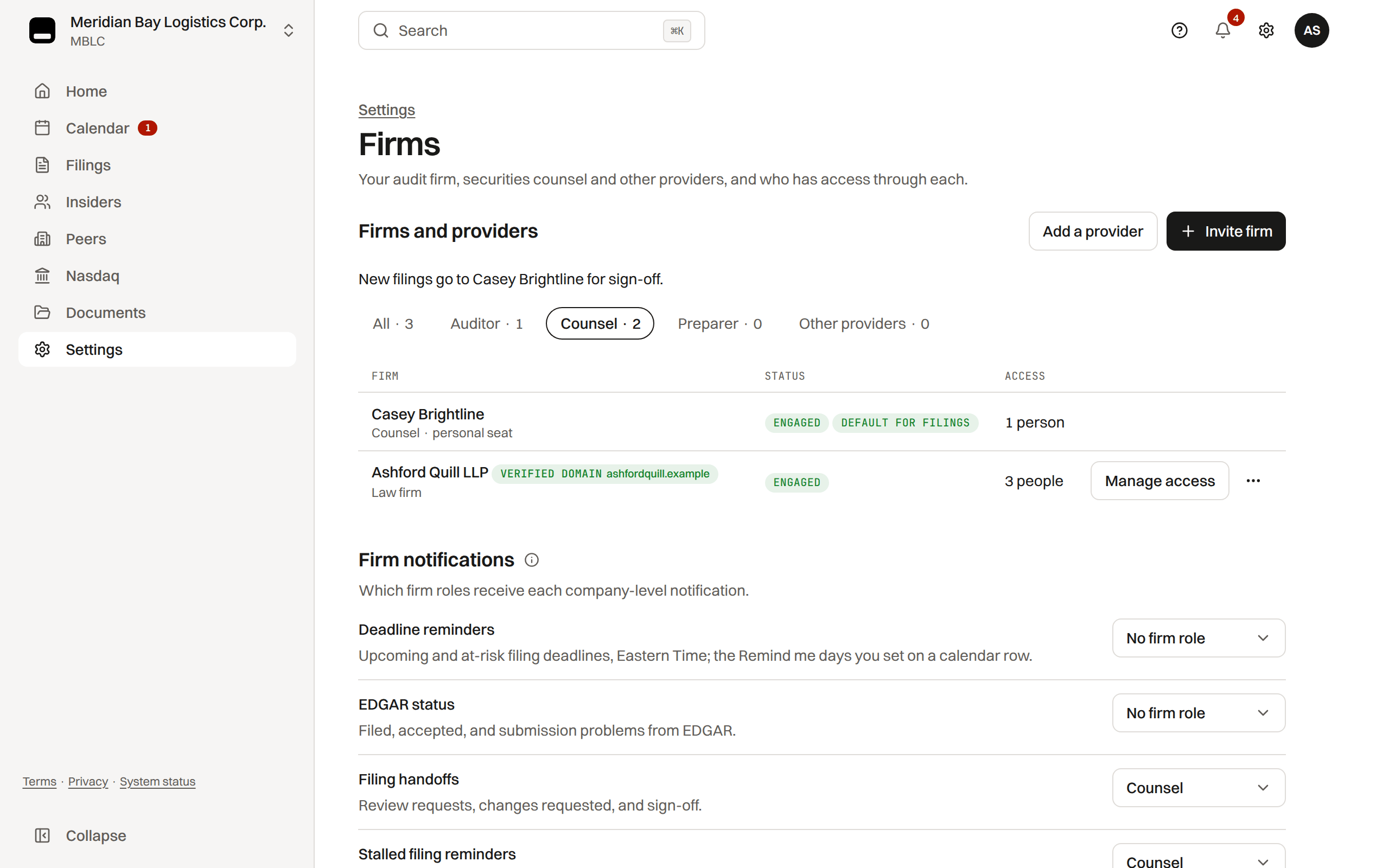Switch to the Preparer tab
The width and height of the screenshot is (1389, 868).
point(719,324)
